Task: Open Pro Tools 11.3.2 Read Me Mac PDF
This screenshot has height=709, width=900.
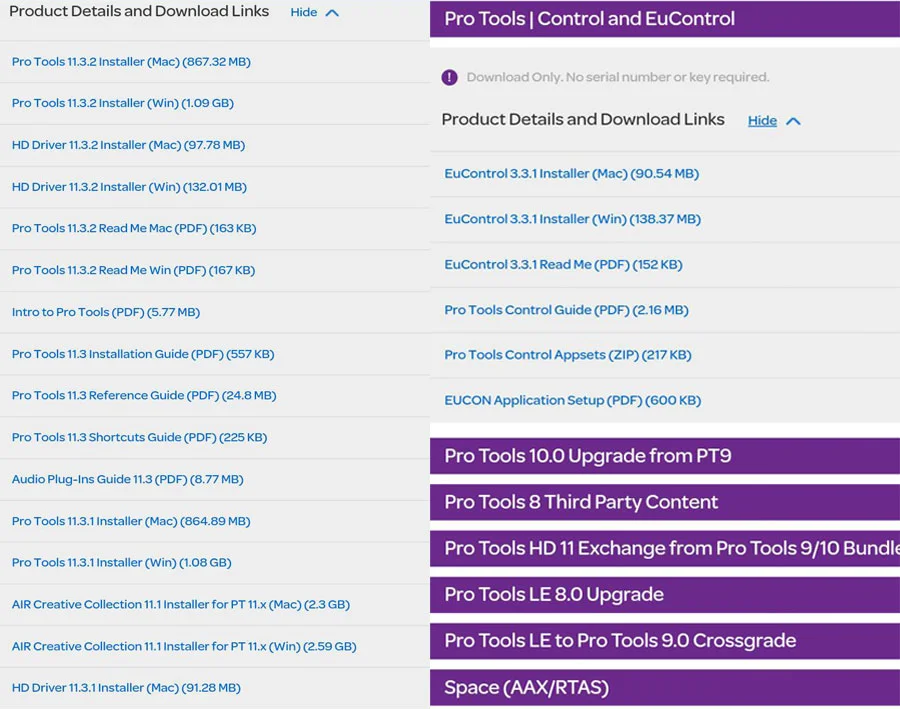Action: tap(134, 228)
